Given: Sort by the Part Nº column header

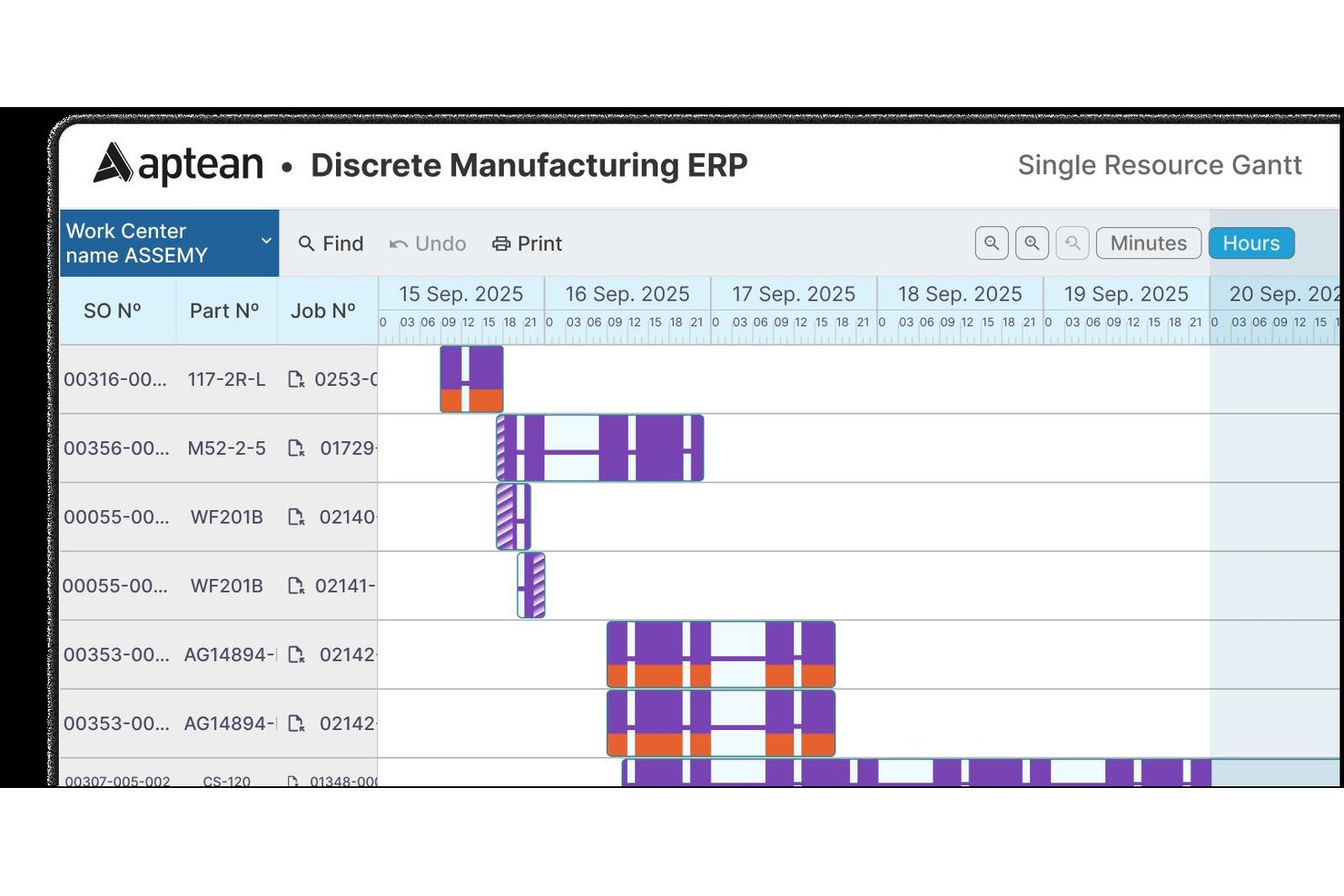Looking at the screenshot, I should point(224,310).
